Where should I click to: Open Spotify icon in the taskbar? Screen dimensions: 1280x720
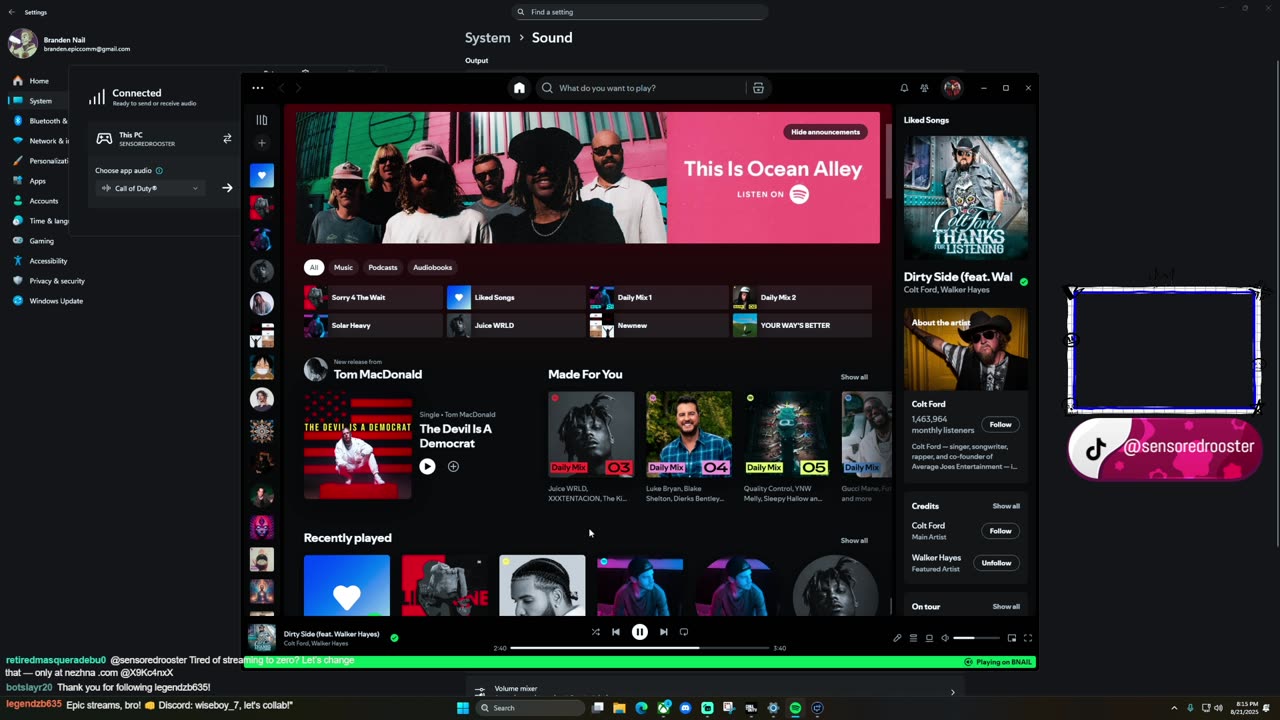click(795, 708)
